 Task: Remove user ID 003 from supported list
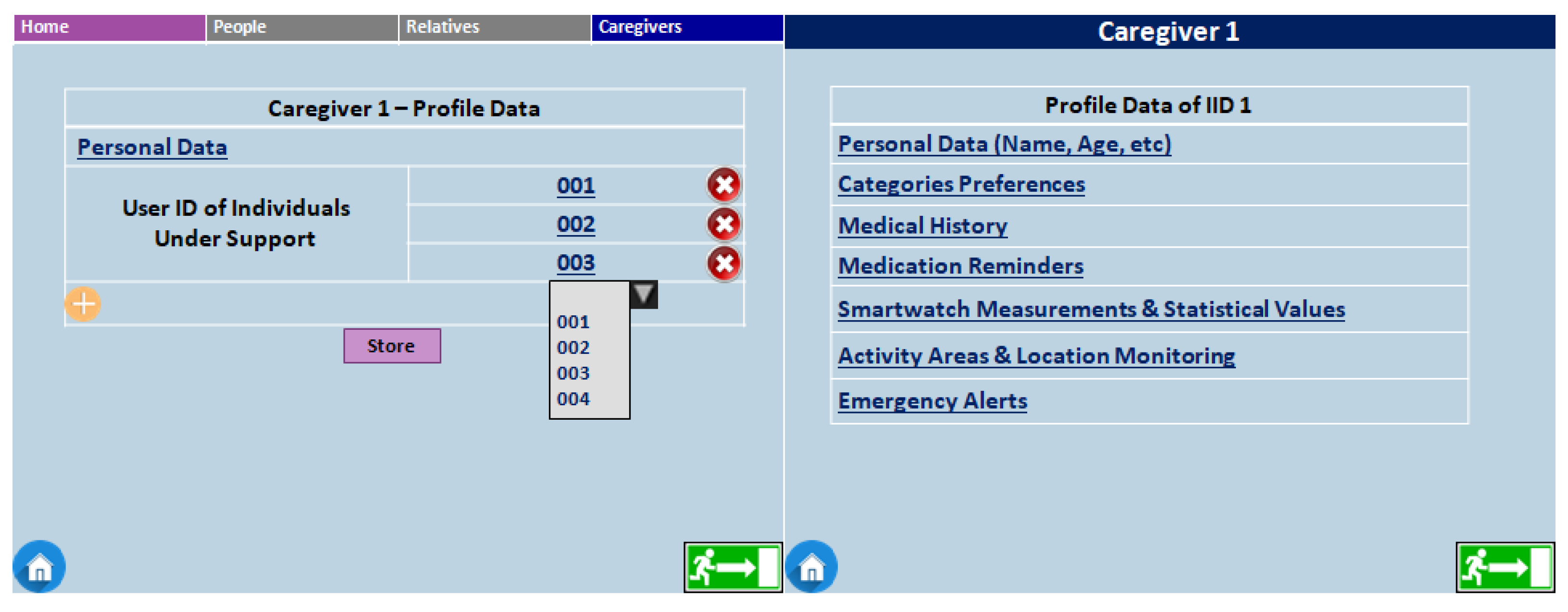point(724,263)
